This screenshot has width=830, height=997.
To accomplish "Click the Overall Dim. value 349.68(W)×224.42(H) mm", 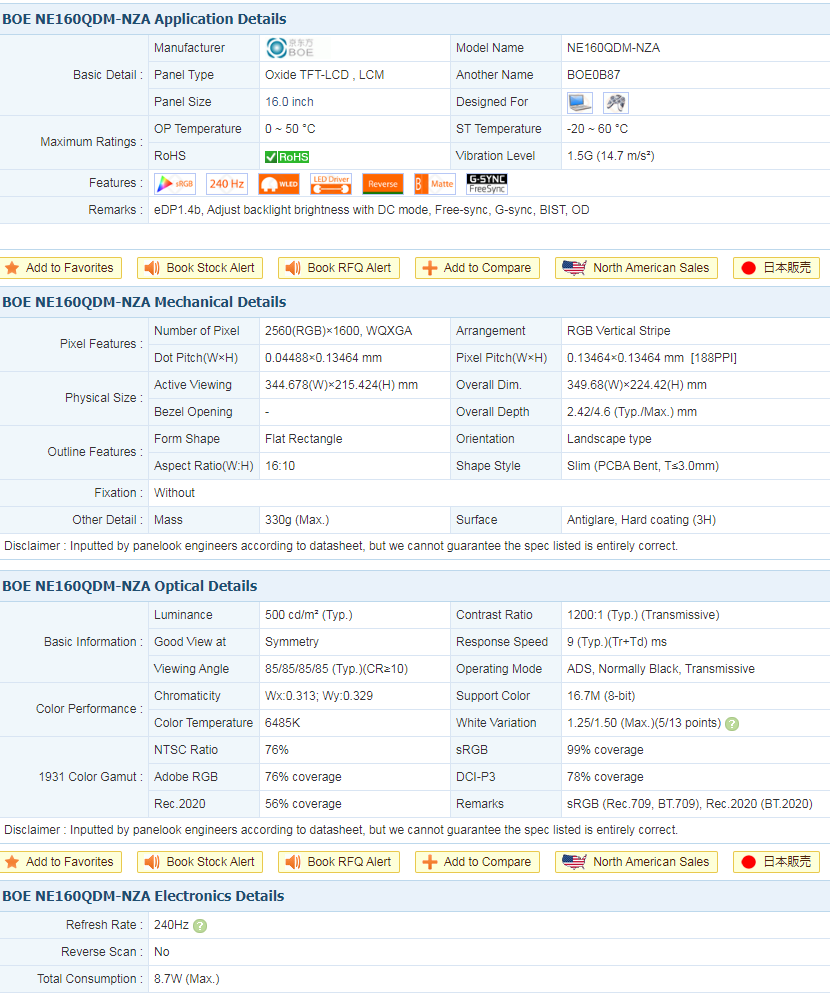I will point(637,385).
